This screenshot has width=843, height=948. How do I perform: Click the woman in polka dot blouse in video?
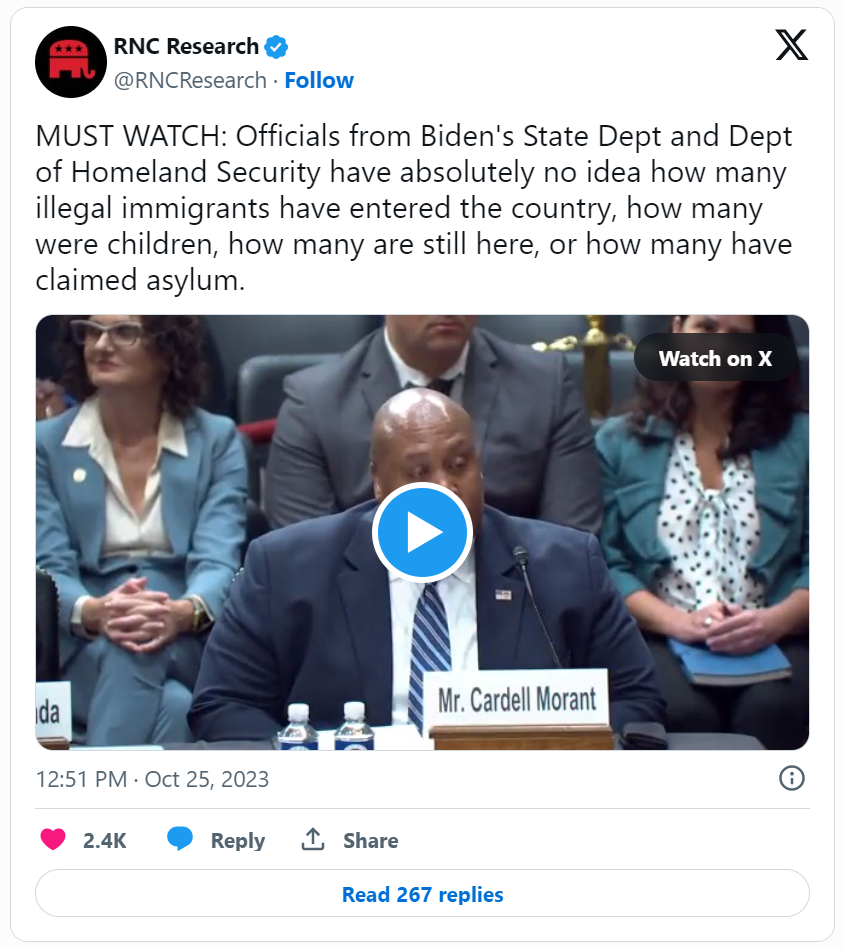point(705,532)
